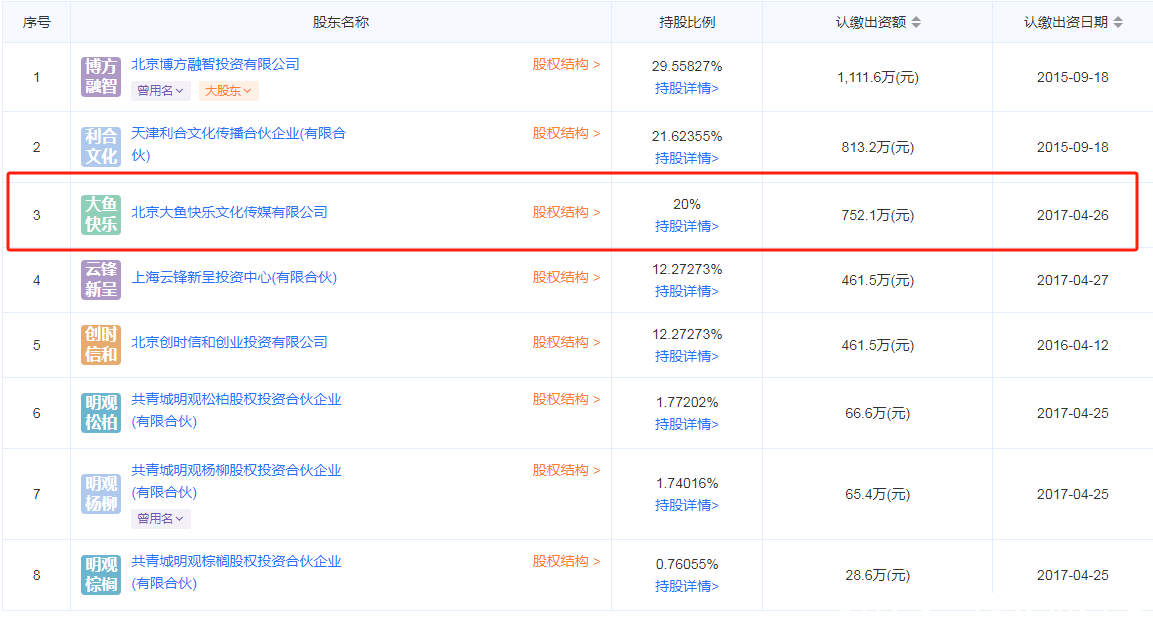View 股权结构 for 明观松柏
Image resolution: width=1153 pixels, height=619 pixels.
566,399
